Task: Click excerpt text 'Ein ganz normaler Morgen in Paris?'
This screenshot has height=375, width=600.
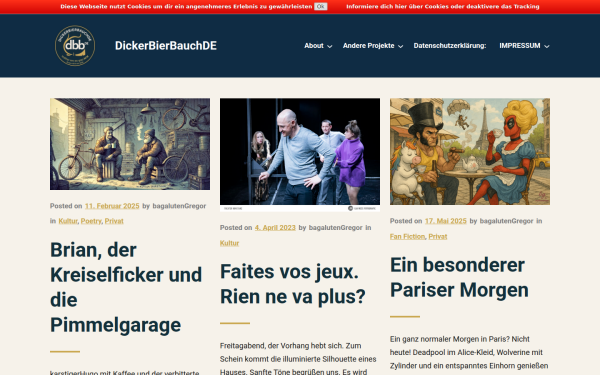Action: pyautogui.click(x=469, y=352)
